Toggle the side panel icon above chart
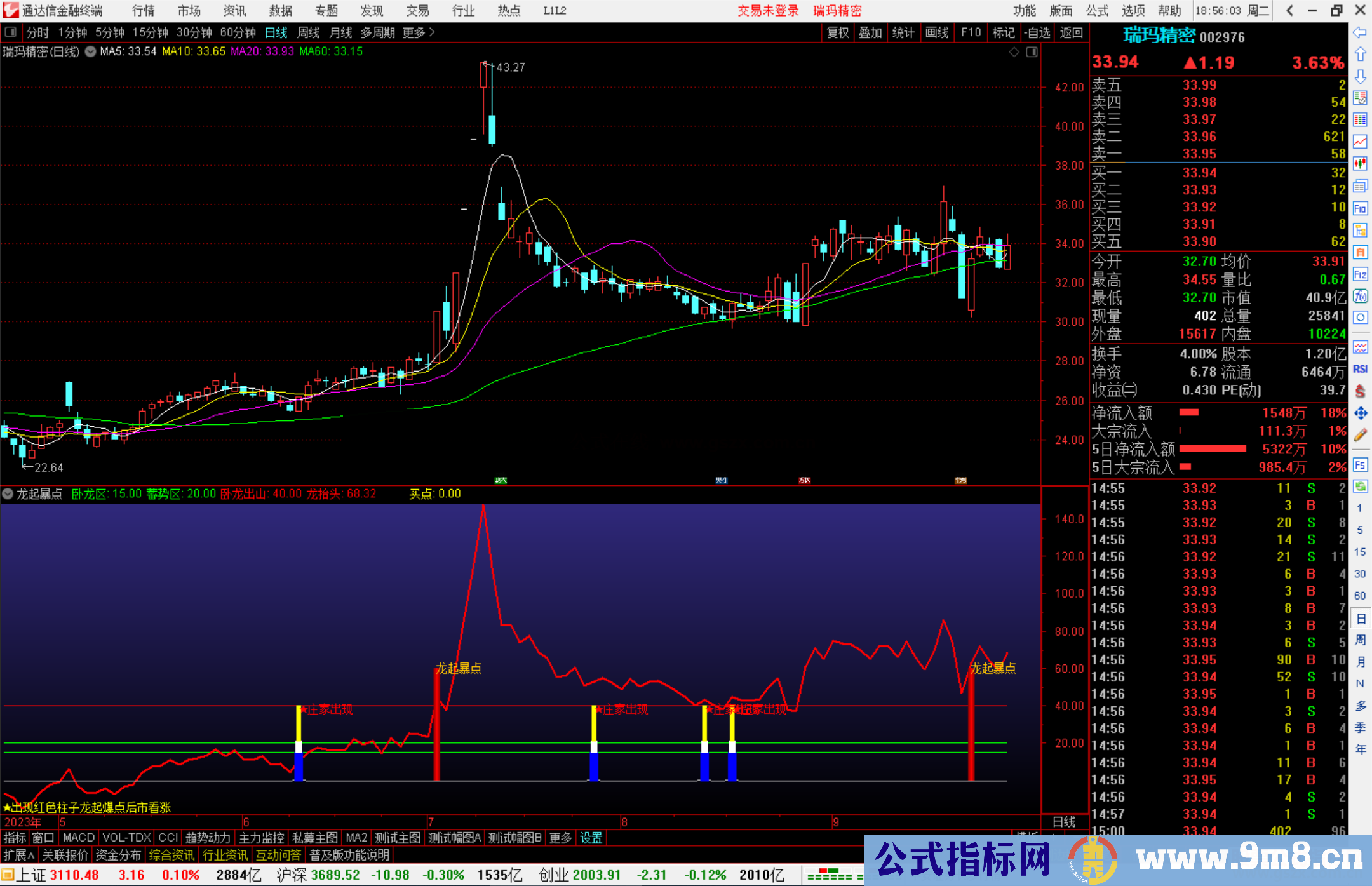The height and width of the screenshot is (886, 1372). click(1032, 52)
